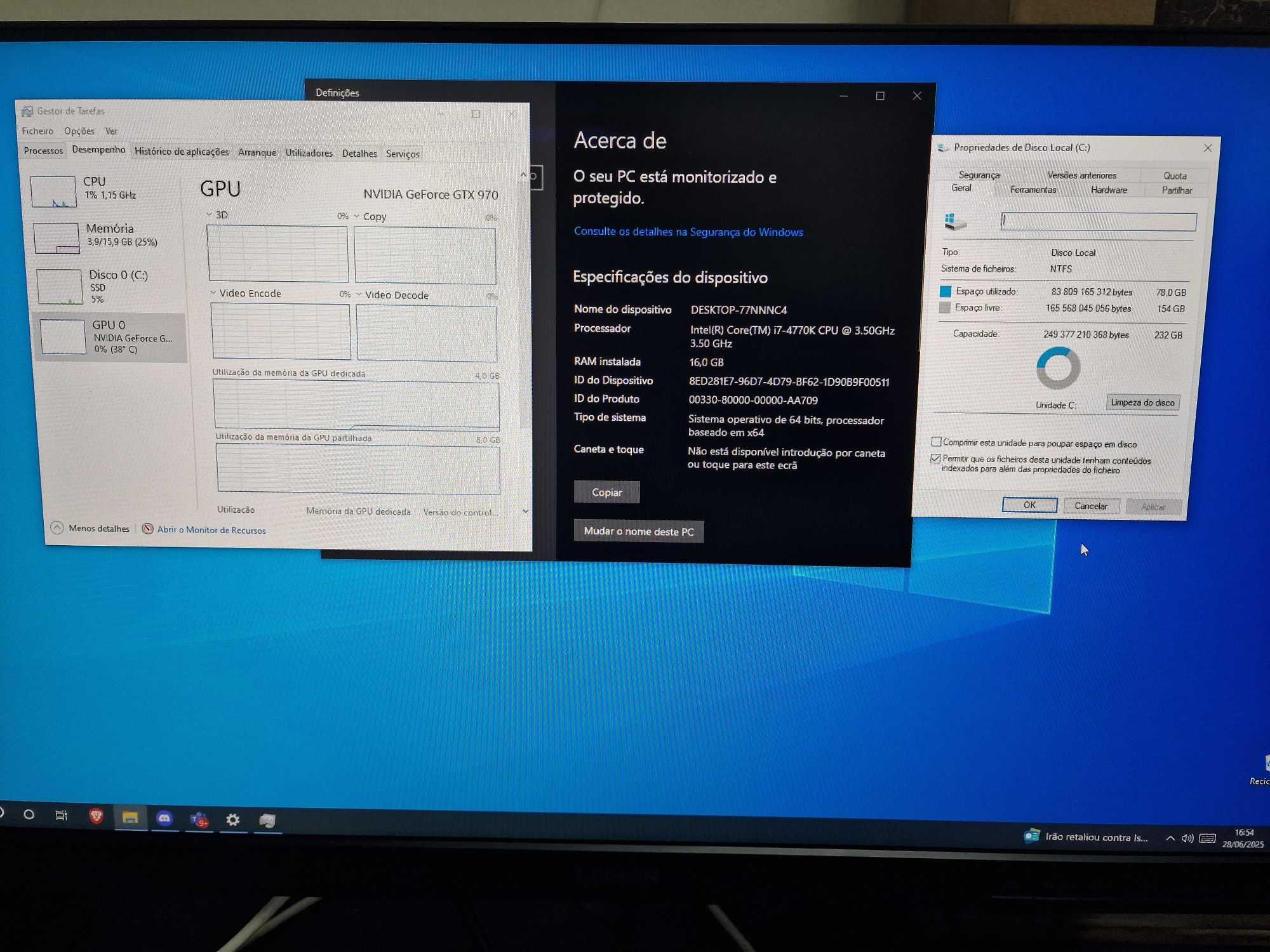
Task: Open the Cortana circle icon on taskbar
Action: click(29, 814)
